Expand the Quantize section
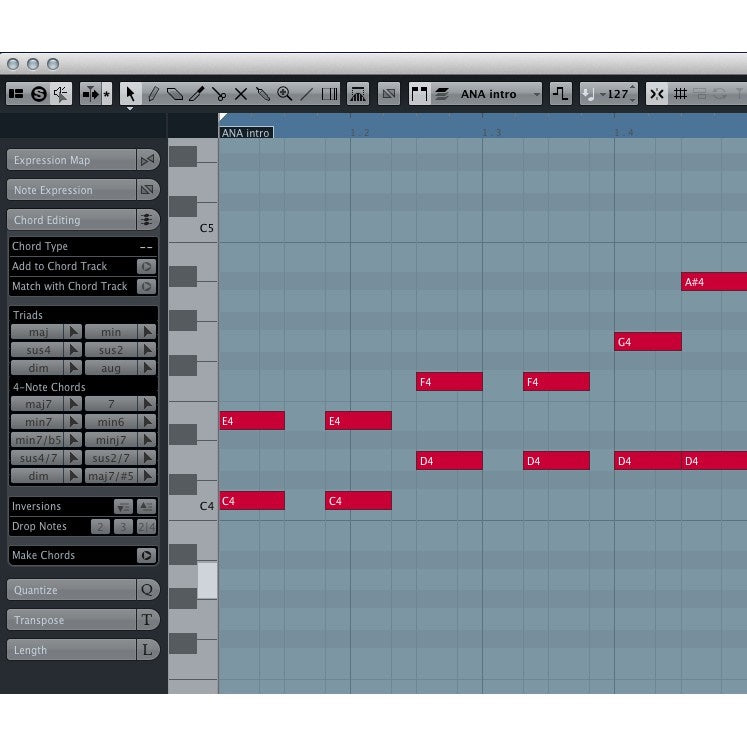Screen dimensions: 747x747 tap(71, 590)
